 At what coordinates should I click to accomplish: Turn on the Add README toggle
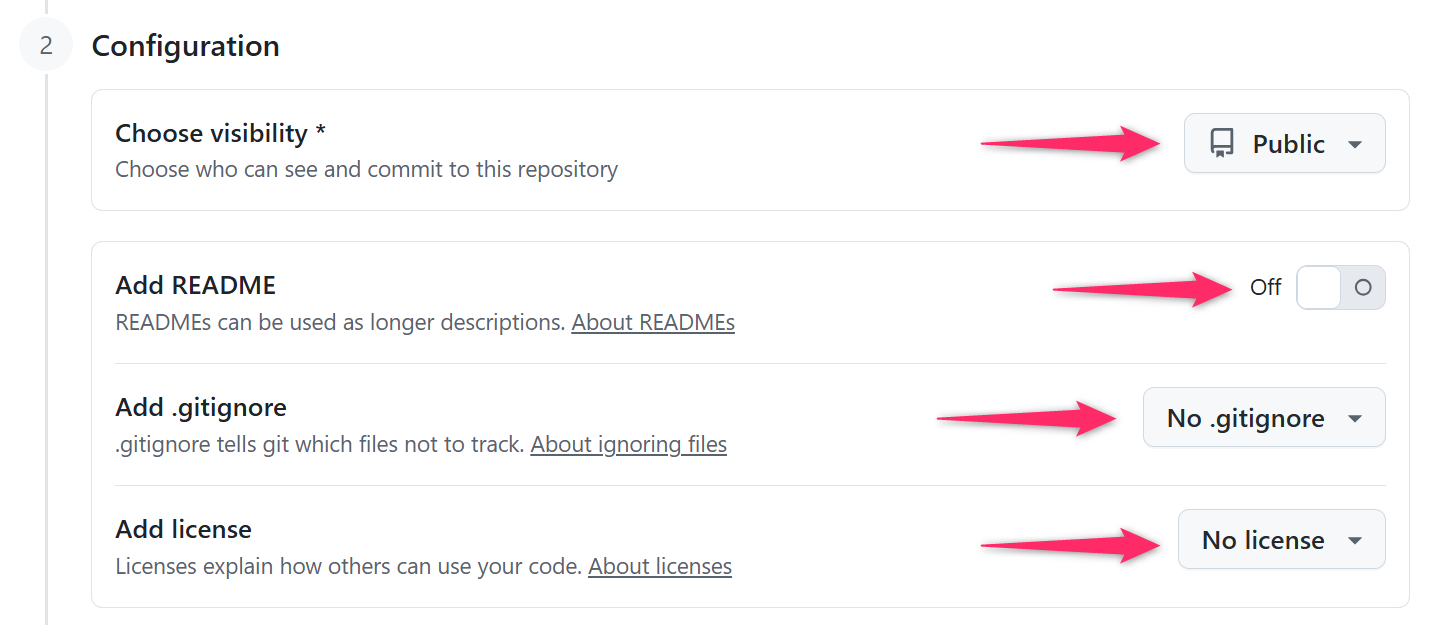click(x=1340, y=288)
